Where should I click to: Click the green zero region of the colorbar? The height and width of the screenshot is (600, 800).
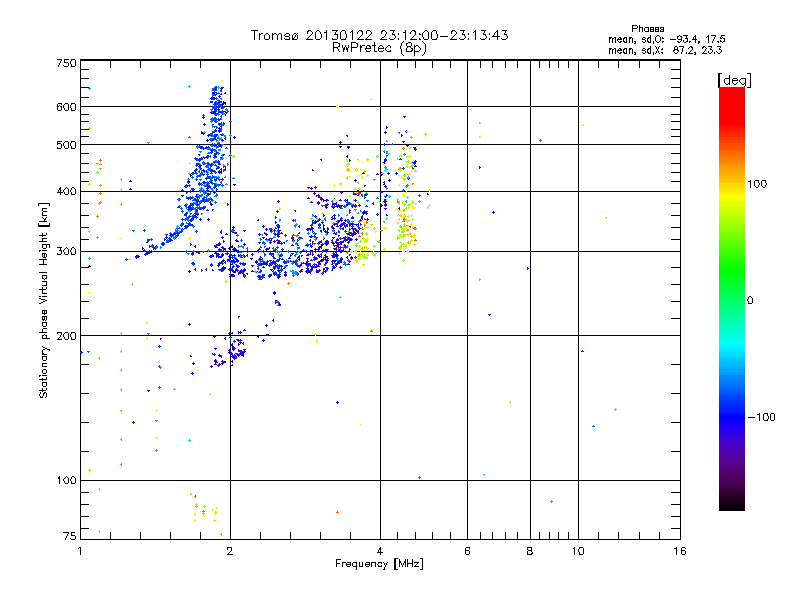point(732,300)
